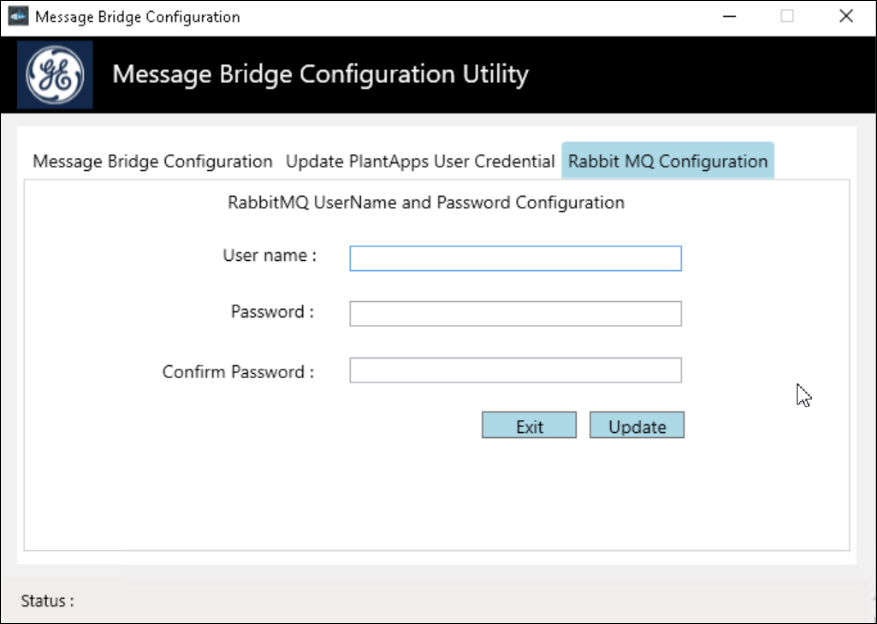
Task: Minimize the Message Bridge Configuration window
Action: coord(729,16)
